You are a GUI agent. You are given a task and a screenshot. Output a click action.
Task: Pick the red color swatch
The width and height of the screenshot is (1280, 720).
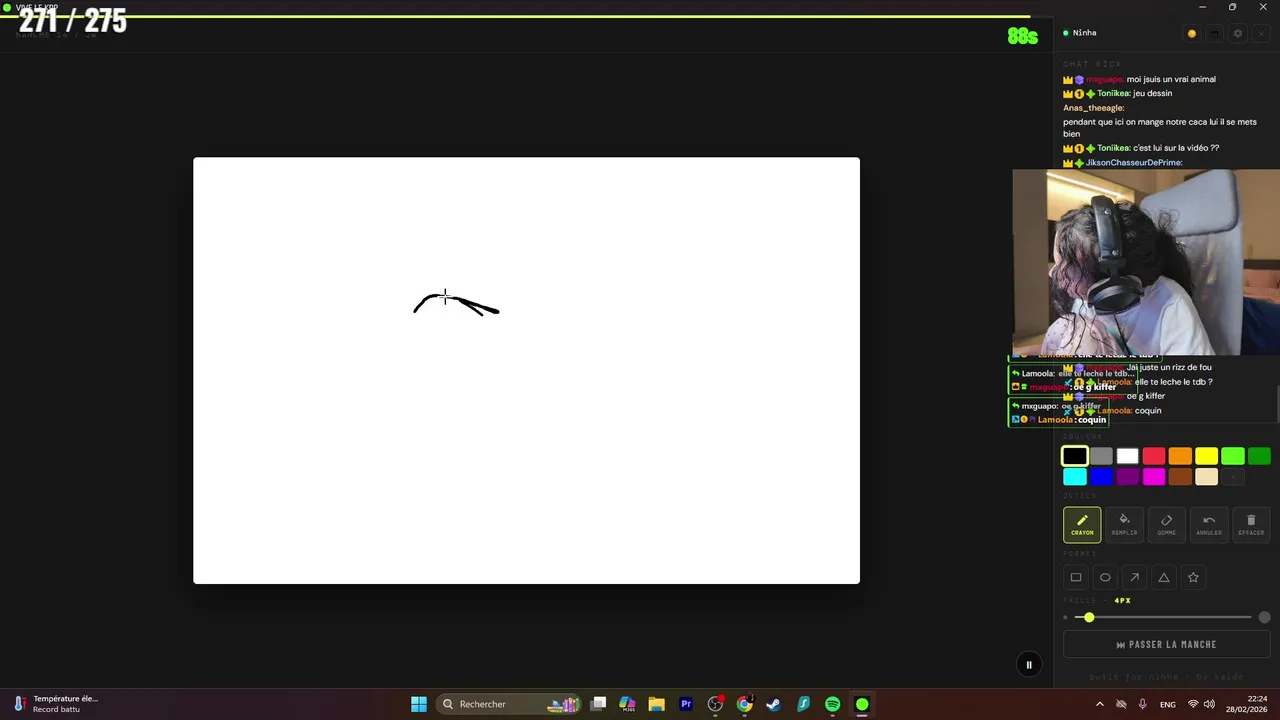[1154, 456]
